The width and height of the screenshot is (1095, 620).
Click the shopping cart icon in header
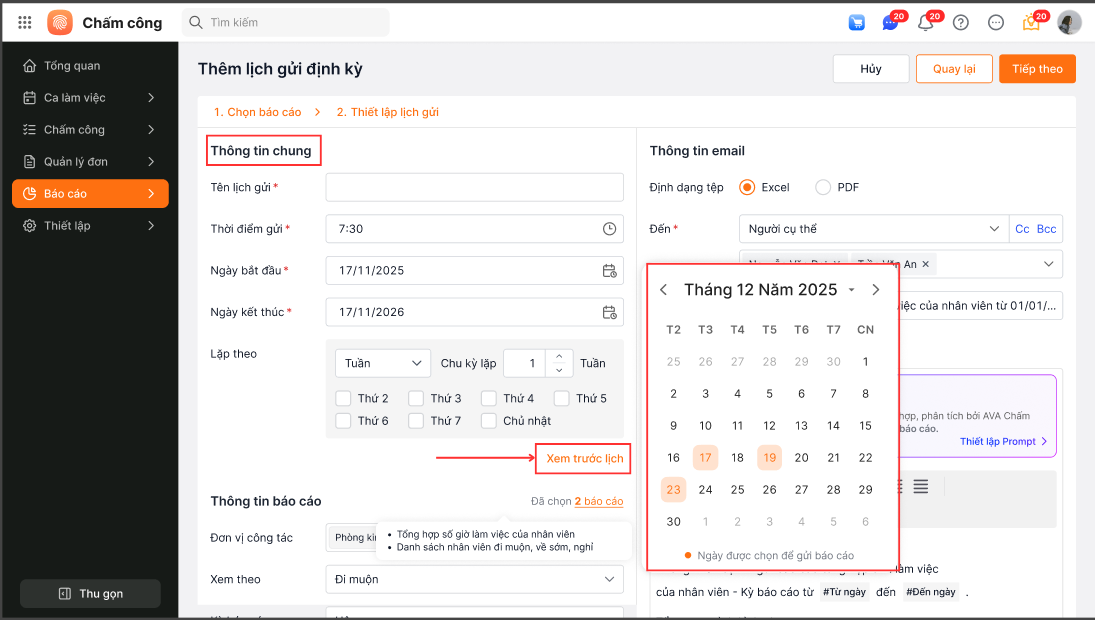point(856,22)
